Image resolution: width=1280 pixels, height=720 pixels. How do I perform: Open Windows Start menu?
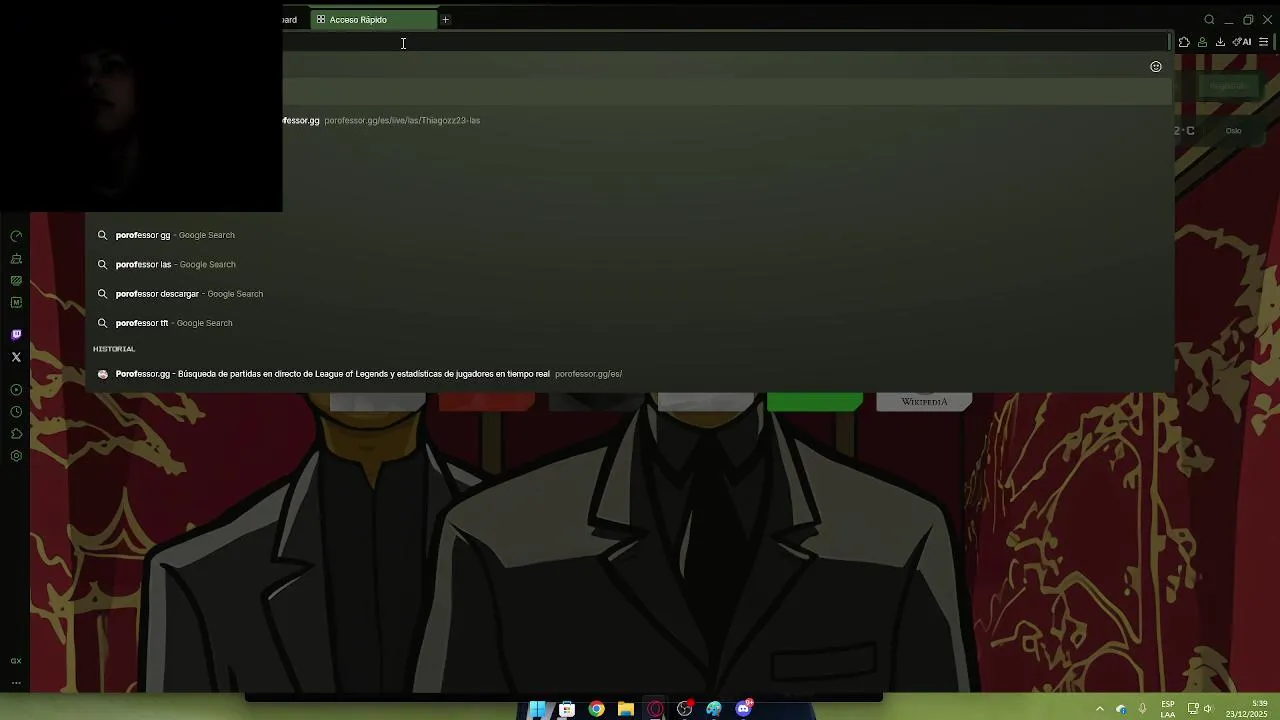pos(537,709)
